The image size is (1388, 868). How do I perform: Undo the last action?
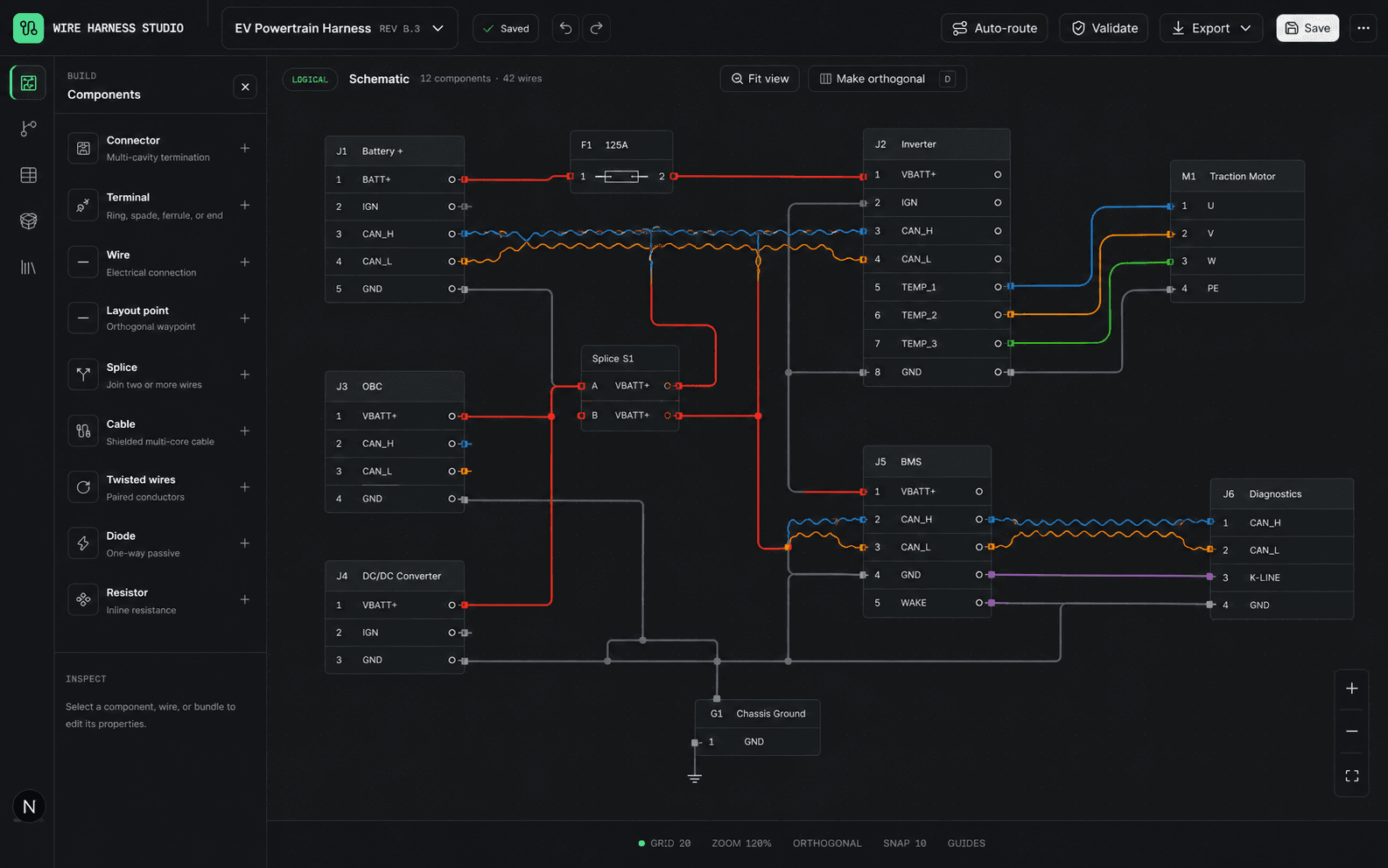click(x=566, y=28)
